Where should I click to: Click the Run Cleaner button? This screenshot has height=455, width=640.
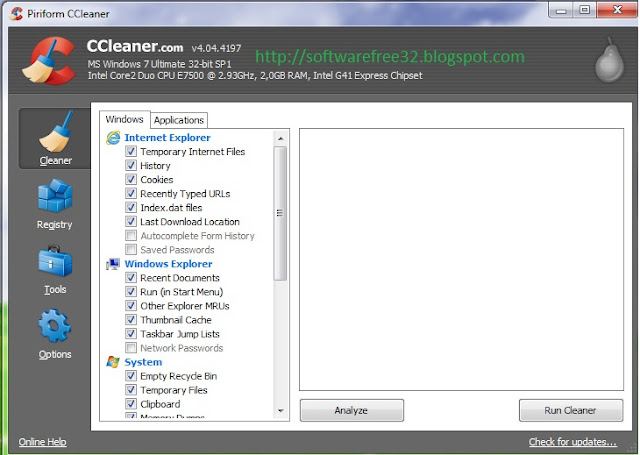(x=571, y=410)
